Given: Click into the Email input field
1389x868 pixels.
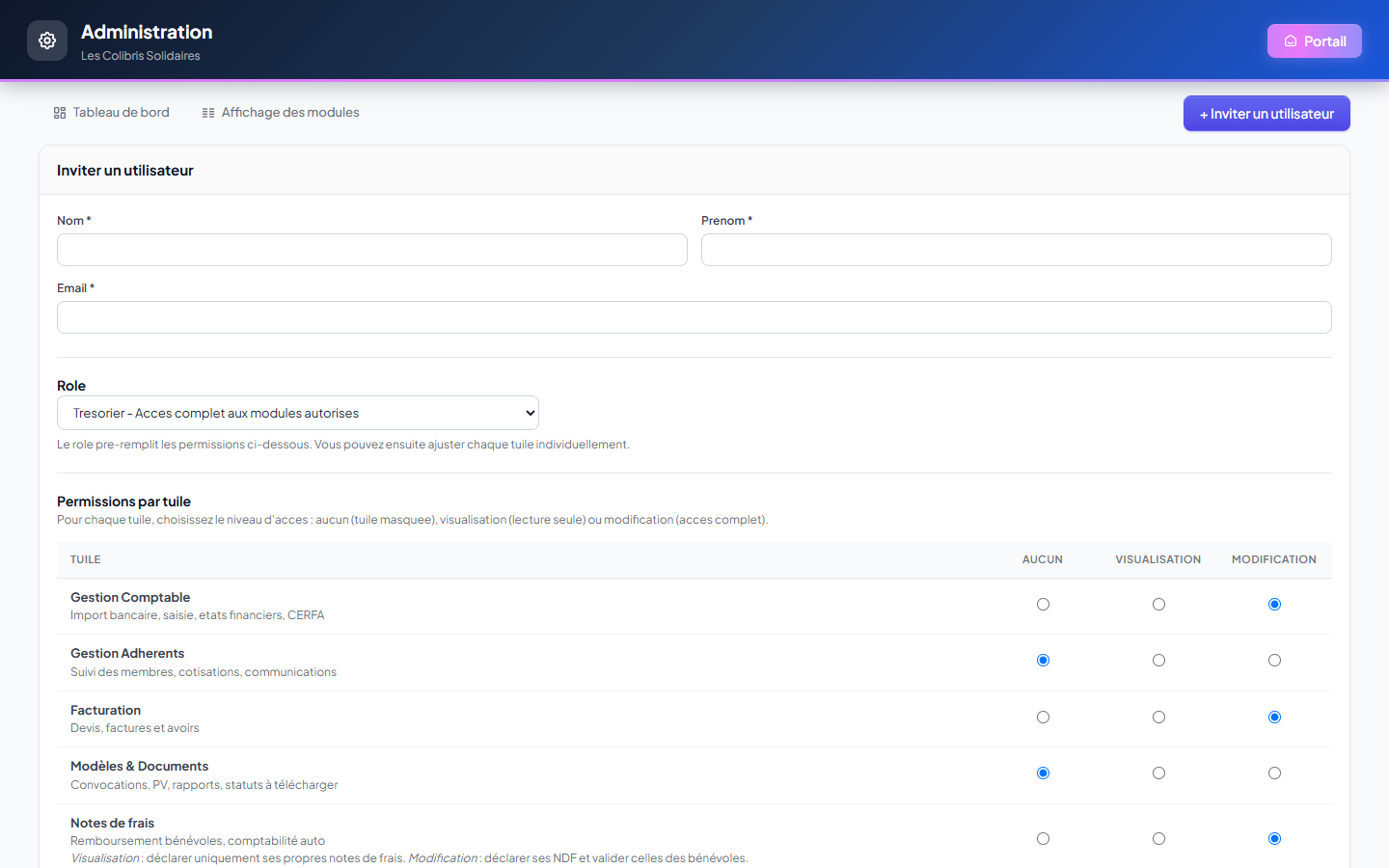Looking at the screenshot, I should pyautogui.click(x=694, y=317).
